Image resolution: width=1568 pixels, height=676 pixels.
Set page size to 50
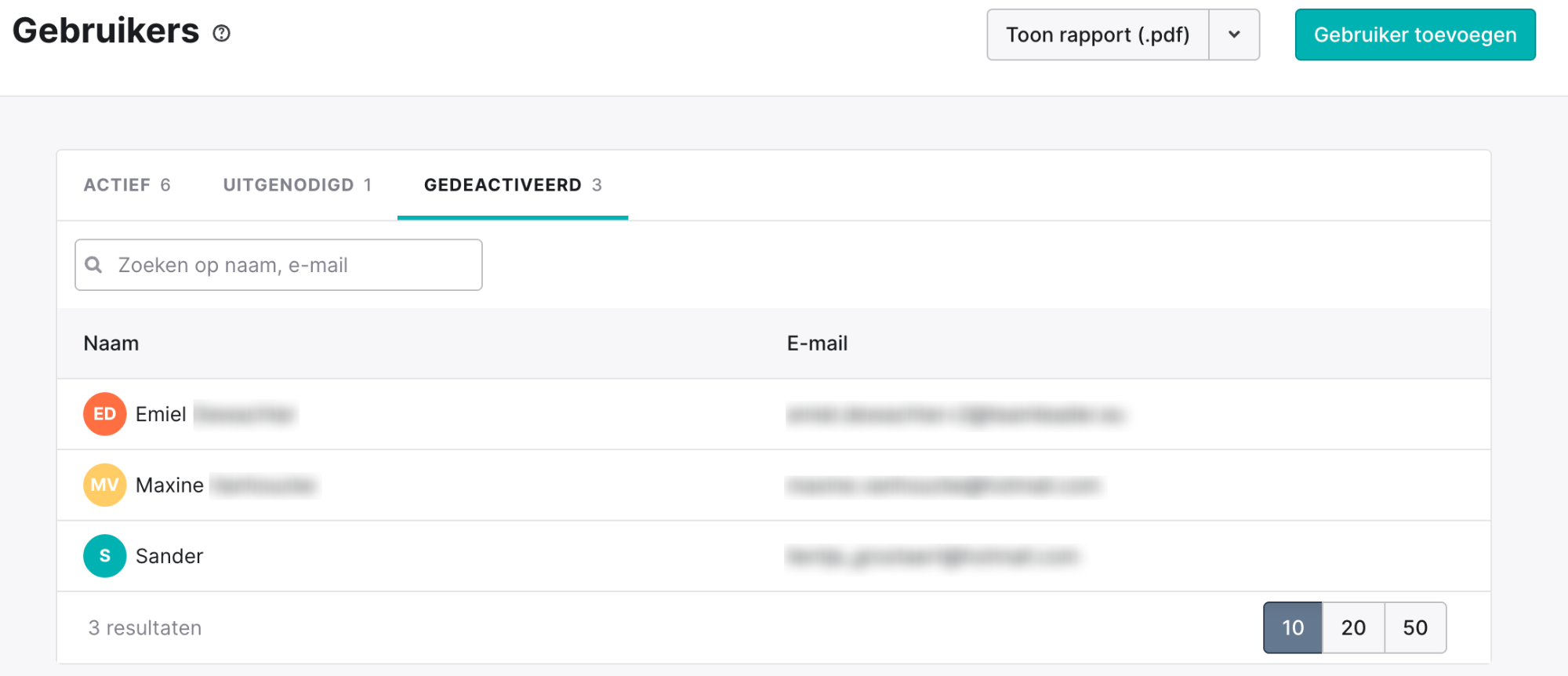[1415, 627]
